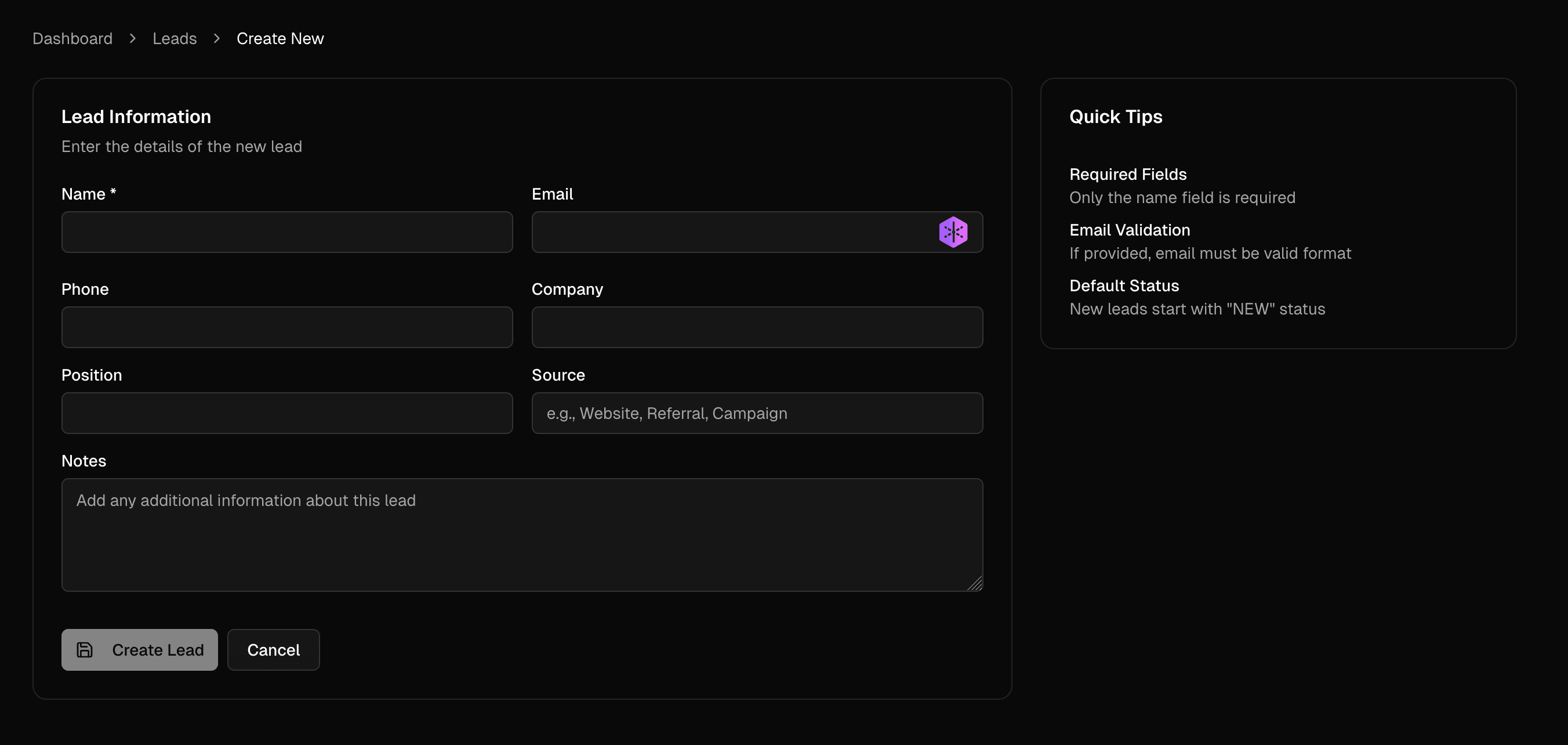
Task: Click the Company input field
Action: [x=757, y=327]
